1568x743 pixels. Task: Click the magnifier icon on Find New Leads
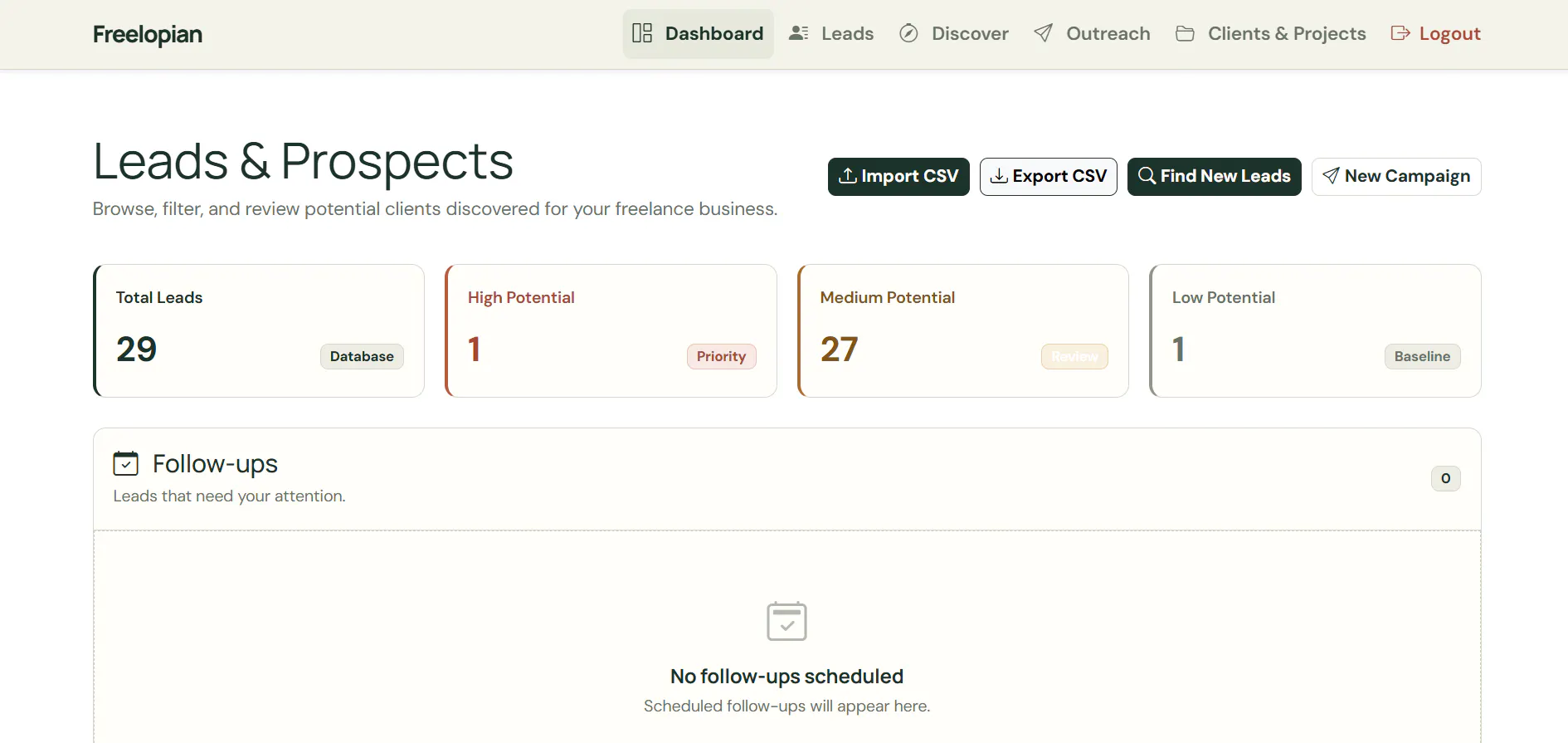click(1147, 176)
